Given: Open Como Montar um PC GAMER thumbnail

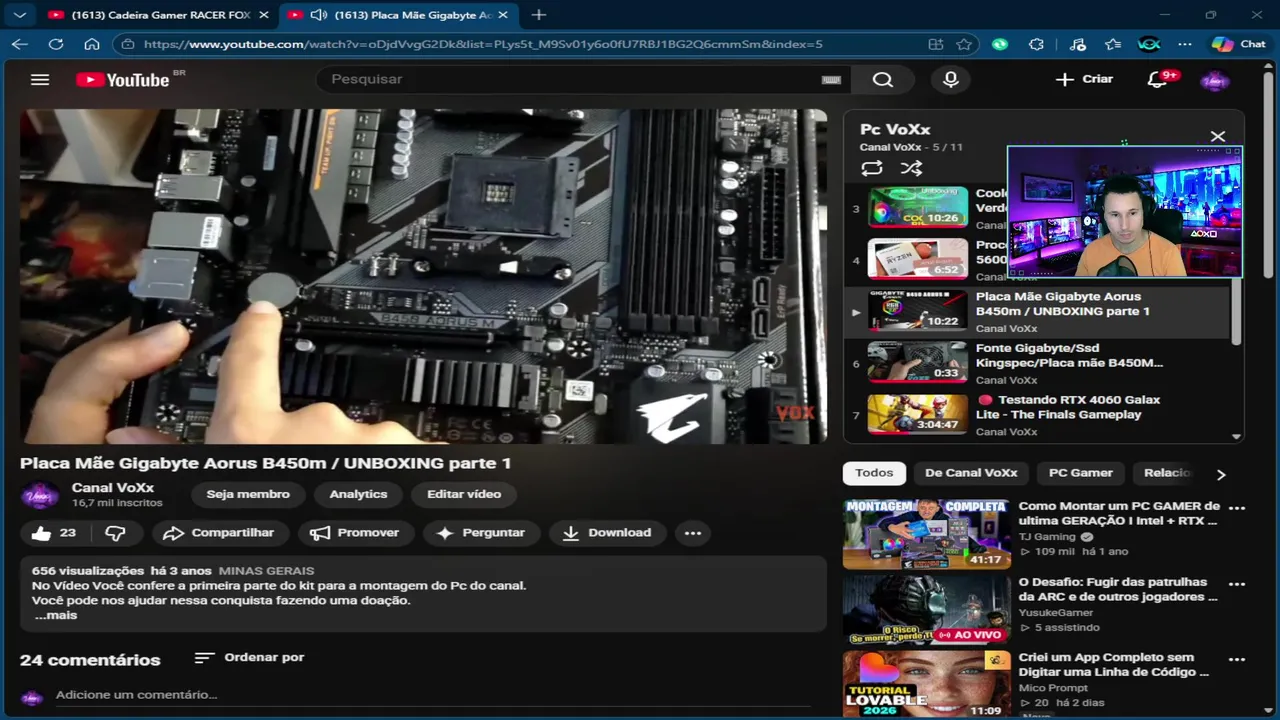Looking at the screenshot, I should click(926, 534).
